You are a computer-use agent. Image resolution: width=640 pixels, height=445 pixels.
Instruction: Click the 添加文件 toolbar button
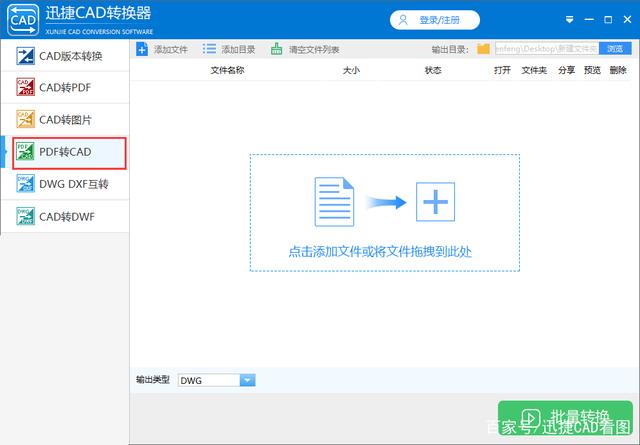coord(162,49)
